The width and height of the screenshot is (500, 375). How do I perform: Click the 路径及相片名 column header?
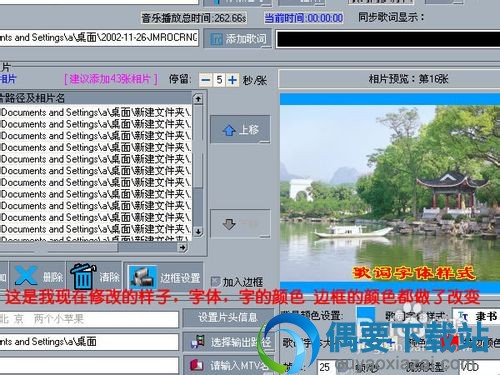pos(96,98)
